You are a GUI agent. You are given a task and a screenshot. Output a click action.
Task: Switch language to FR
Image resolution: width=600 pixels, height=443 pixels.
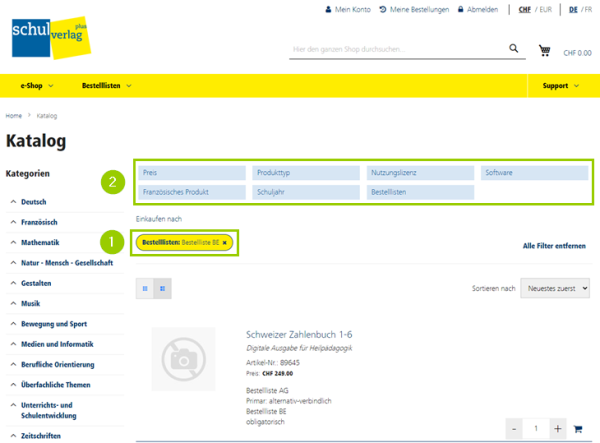(588, 10)
